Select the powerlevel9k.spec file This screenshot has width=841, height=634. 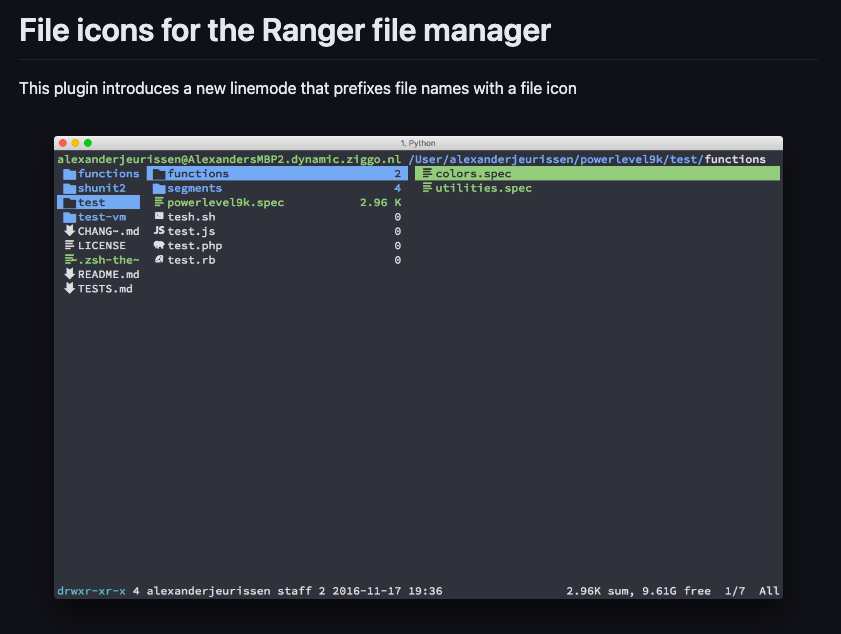click(225, 202)
